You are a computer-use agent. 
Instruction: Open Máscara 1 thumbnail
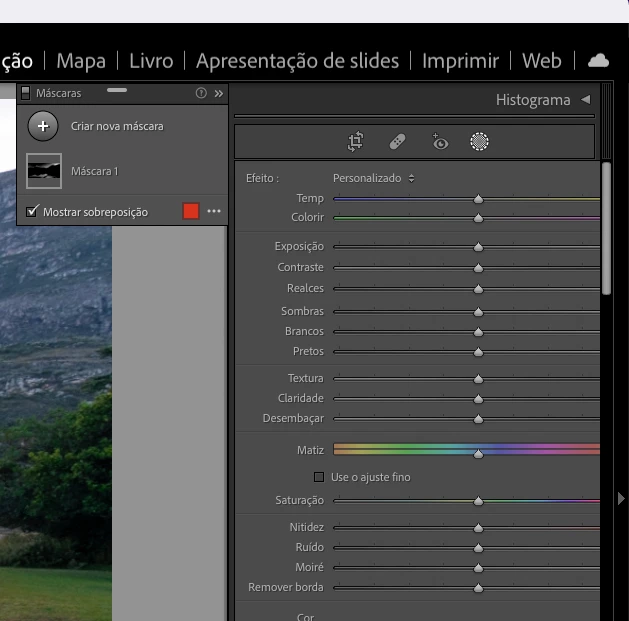pos(44,171)
